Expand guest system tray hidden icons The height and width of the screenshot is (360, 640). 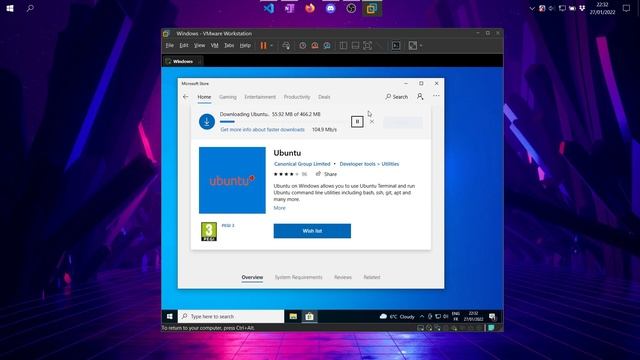422,316
